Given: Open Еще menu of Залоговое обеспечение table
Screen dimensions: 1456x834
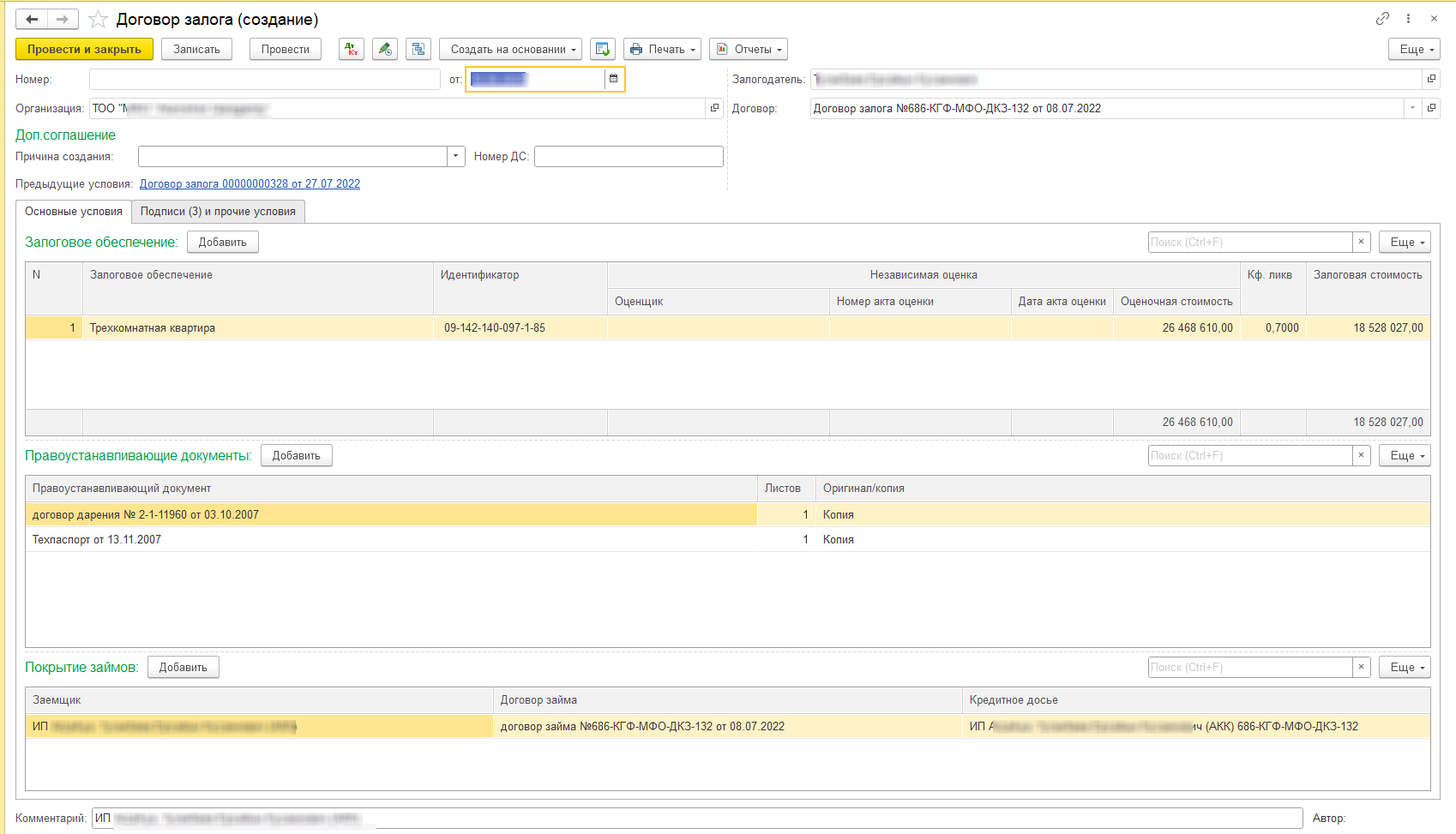Looking at the screenshot, I should [1405, 242].
